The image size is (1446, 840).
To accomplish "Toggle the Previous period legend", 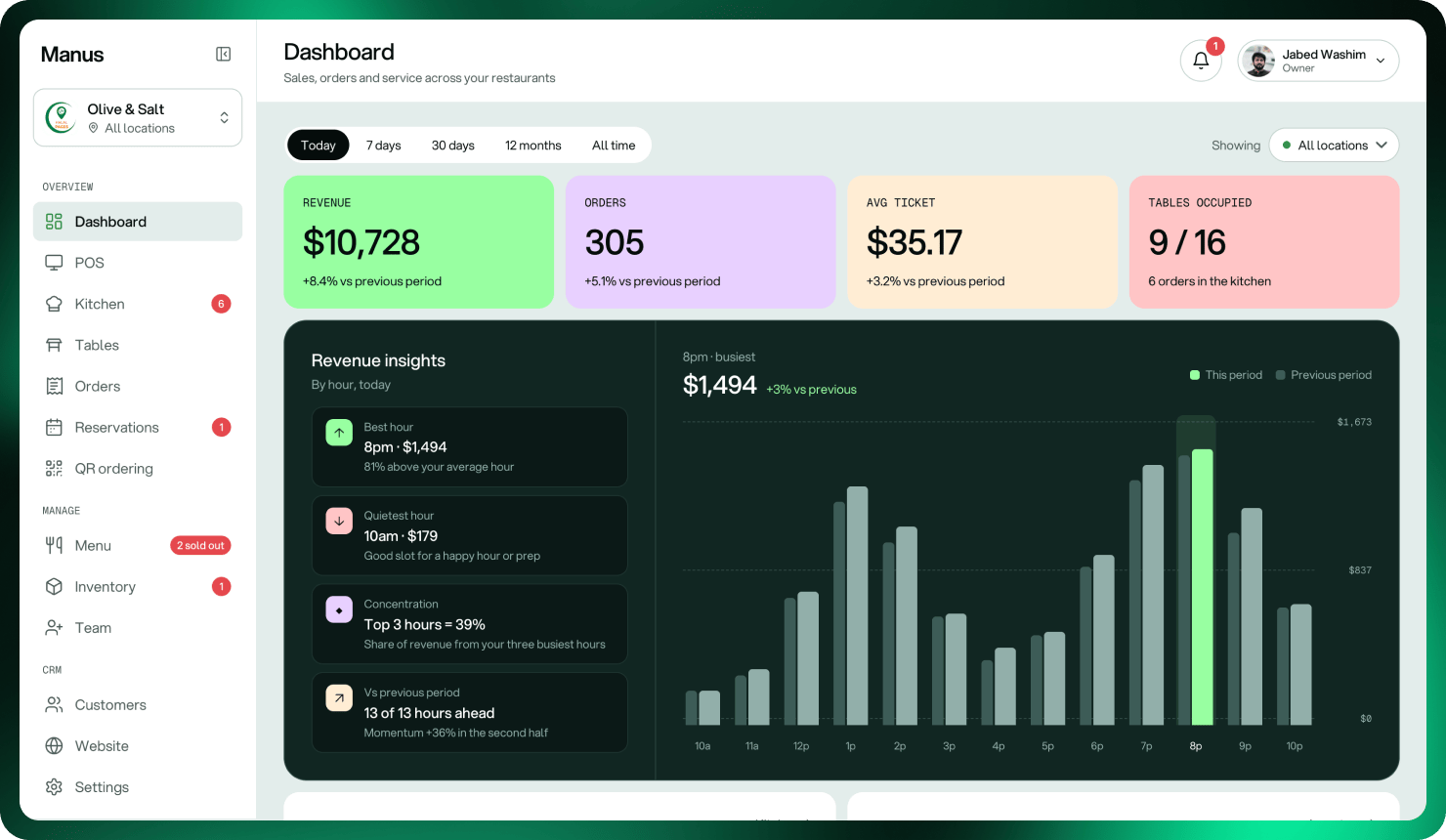I will click(1323, 375).
